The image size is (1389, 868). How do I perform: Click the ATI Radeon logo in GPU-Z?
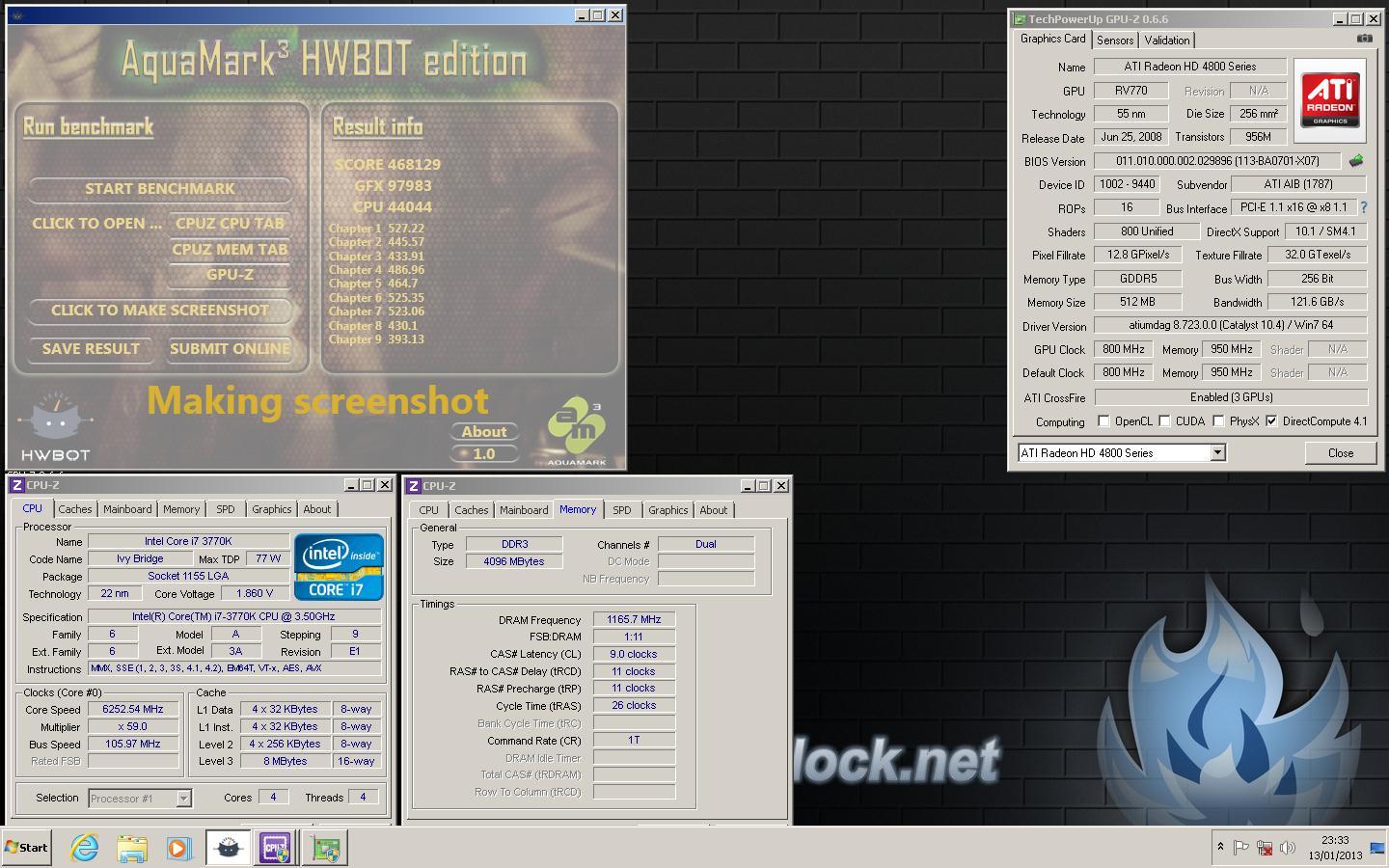click(1330, 100)
